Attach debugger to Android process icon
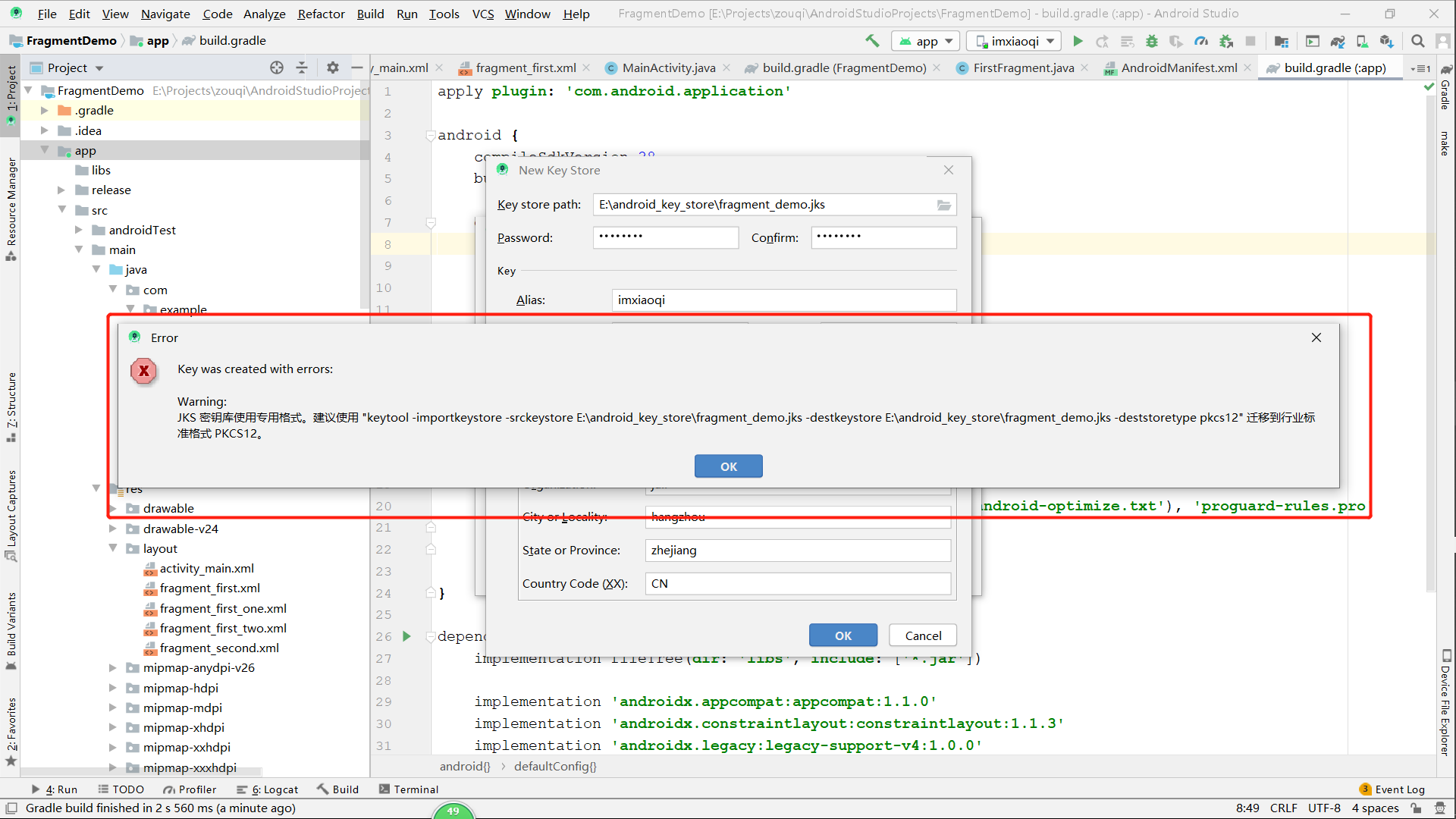The width and height of the screenshot is (1456, 819). click(x=1226, y=41)
